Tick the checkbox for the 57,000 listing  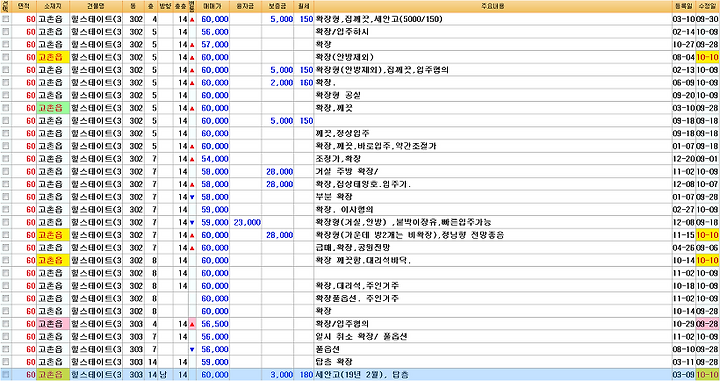point(6,45)
